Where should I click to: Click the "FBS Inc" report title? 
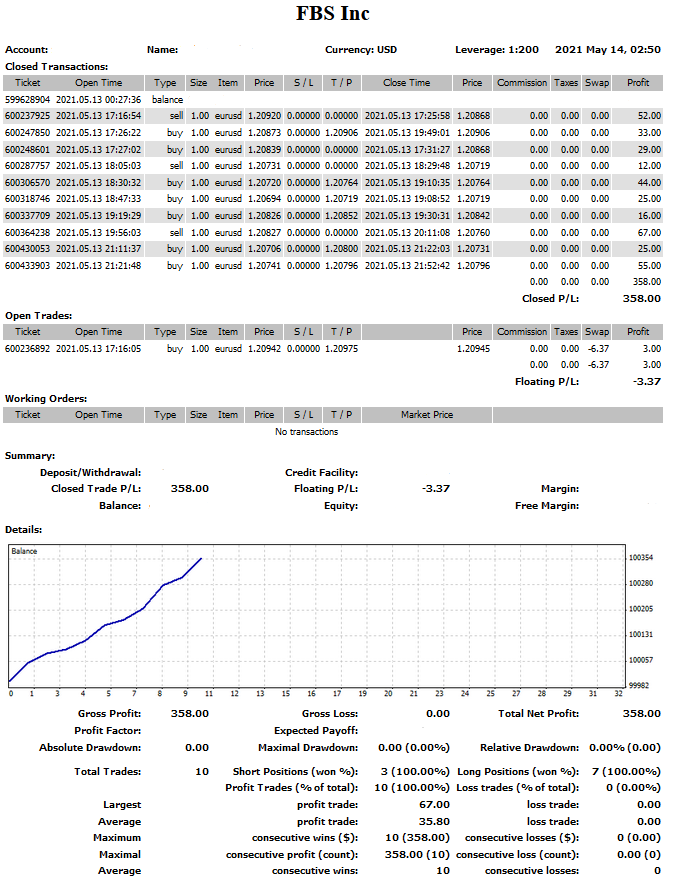pyautogui.click(x=332, y=14)
